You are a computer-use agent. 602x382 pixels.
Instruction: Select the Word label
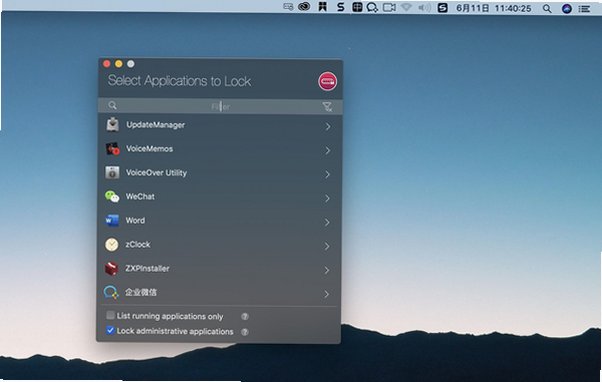coord(135,220)
